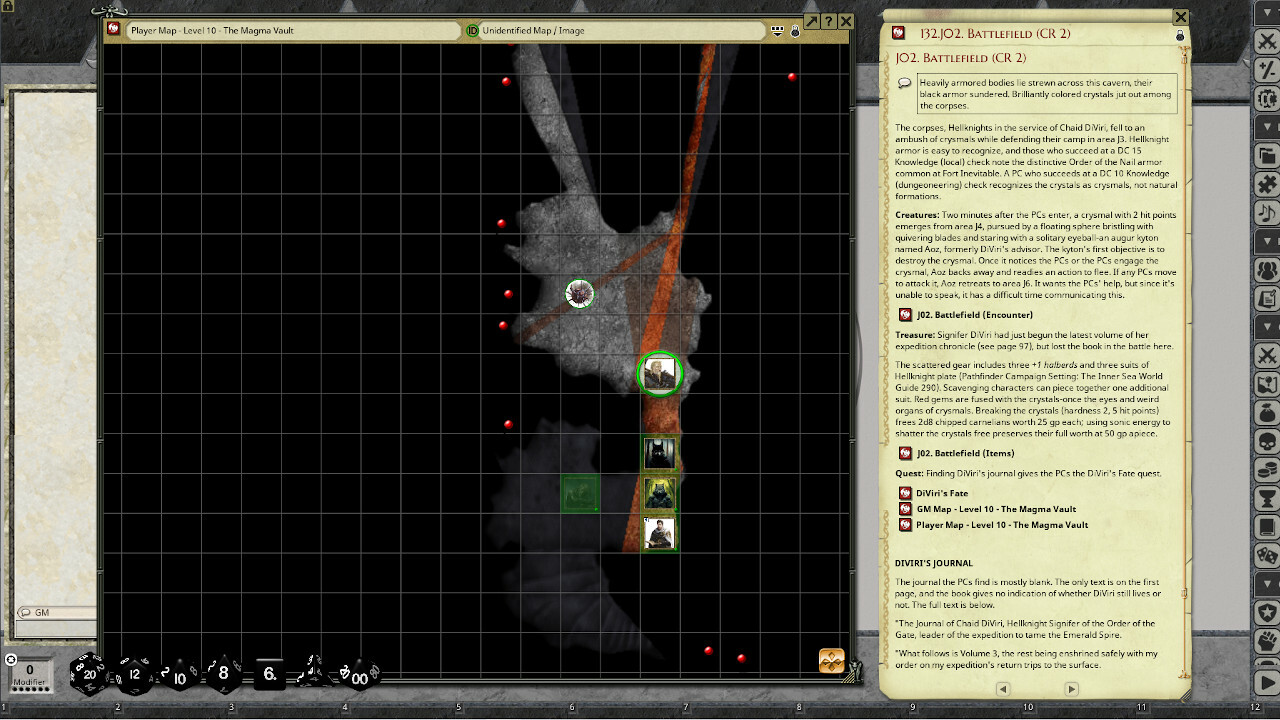Open the DiViri's Fate quest link

[940, 492]
